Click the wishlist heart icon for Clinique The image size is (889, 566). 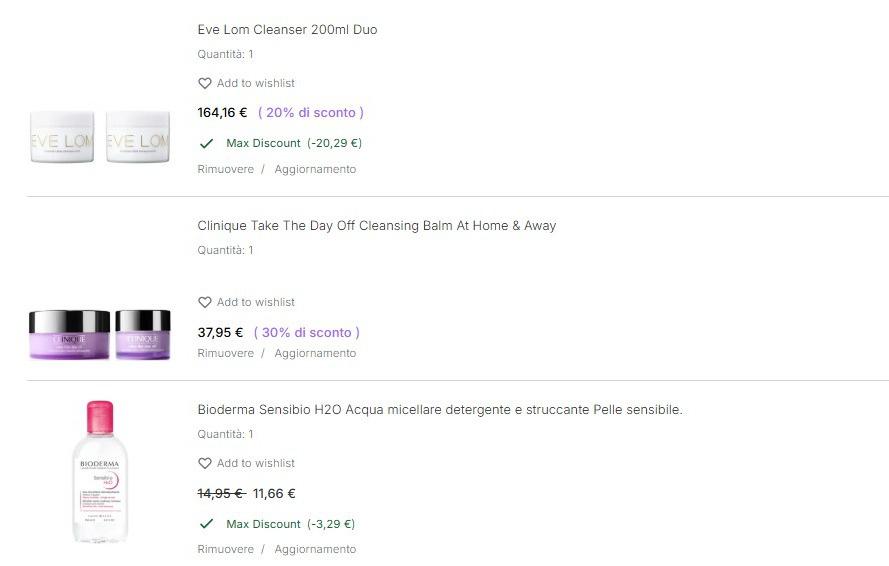click(205, 302)
